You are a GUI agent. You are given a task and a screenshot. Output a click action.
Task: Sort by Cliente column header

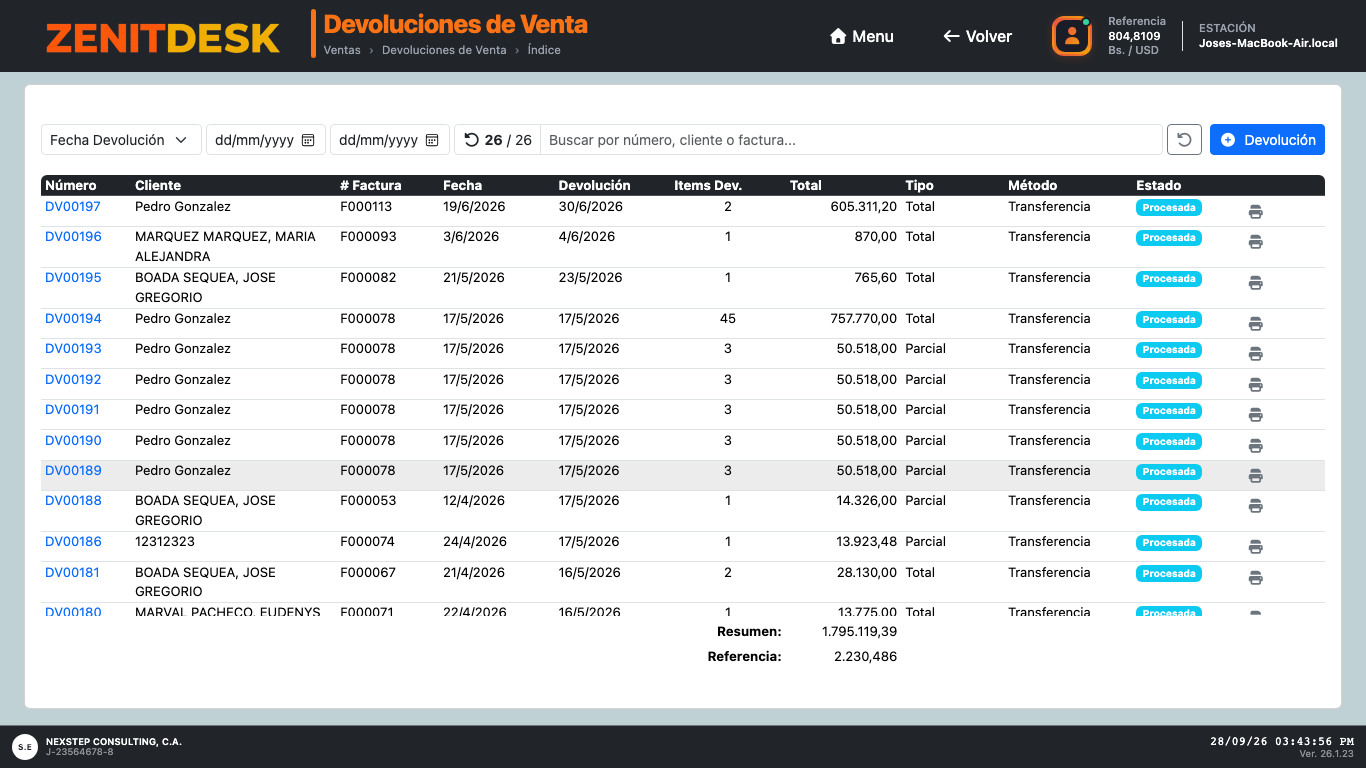(158, 185)
